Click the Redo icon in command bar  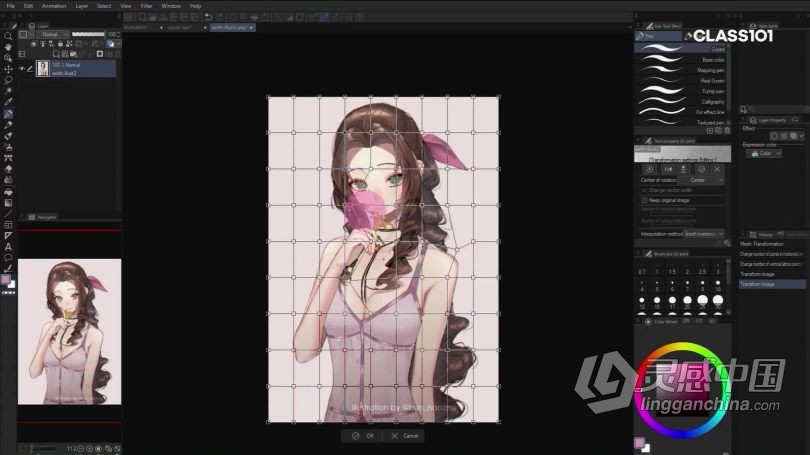click(x=219, y=17)
